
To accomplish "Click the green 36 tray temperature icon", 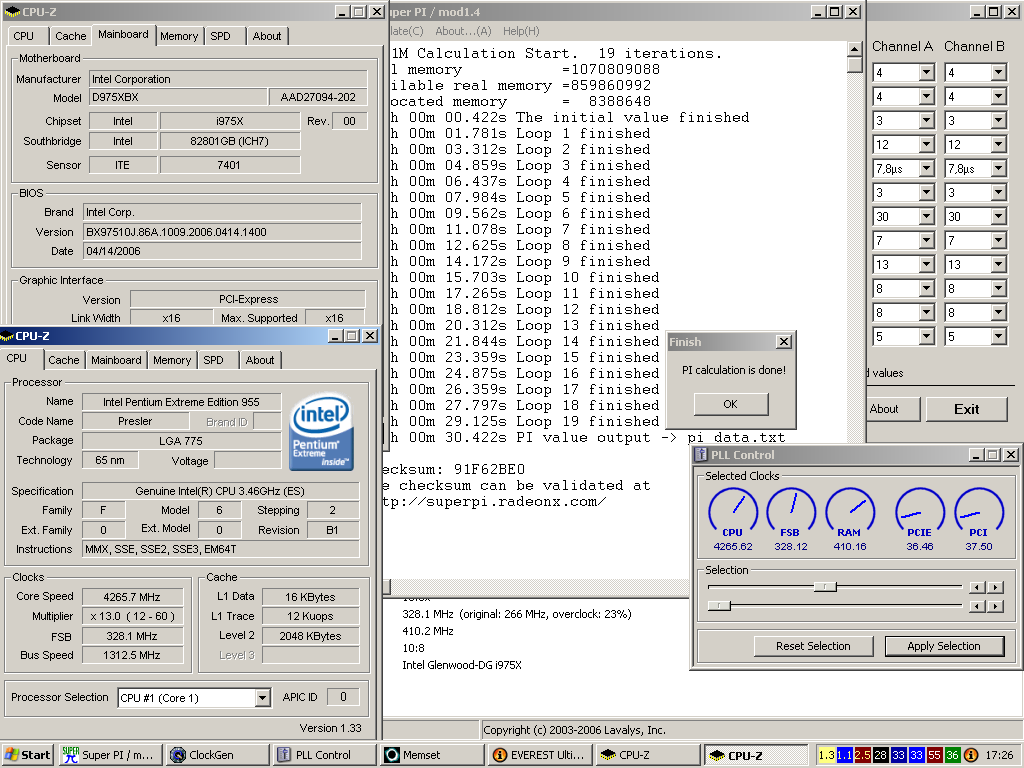I will click(952, 755).
